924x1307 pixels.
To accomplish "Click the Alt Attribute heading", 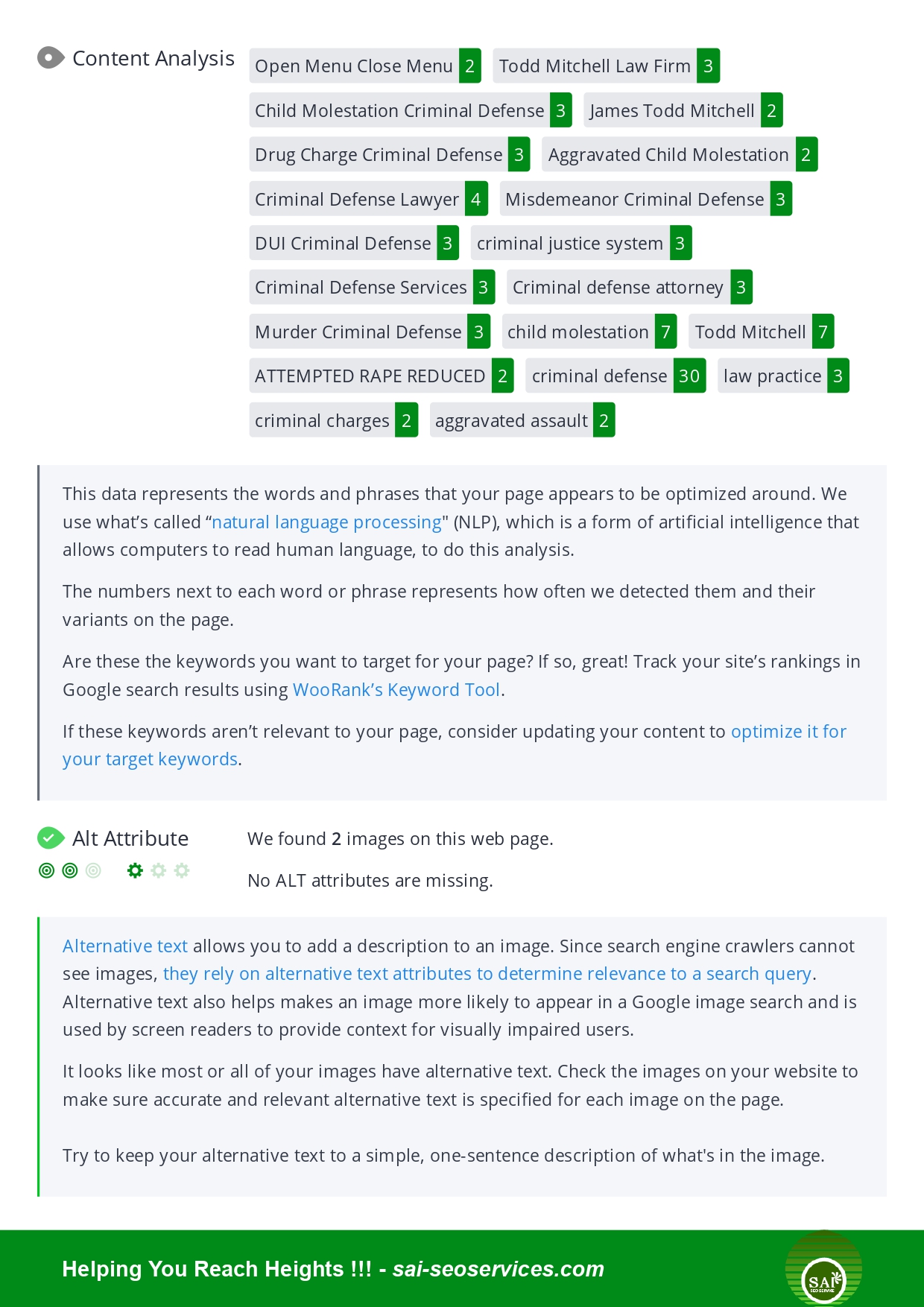I will [x=130, y=838].
